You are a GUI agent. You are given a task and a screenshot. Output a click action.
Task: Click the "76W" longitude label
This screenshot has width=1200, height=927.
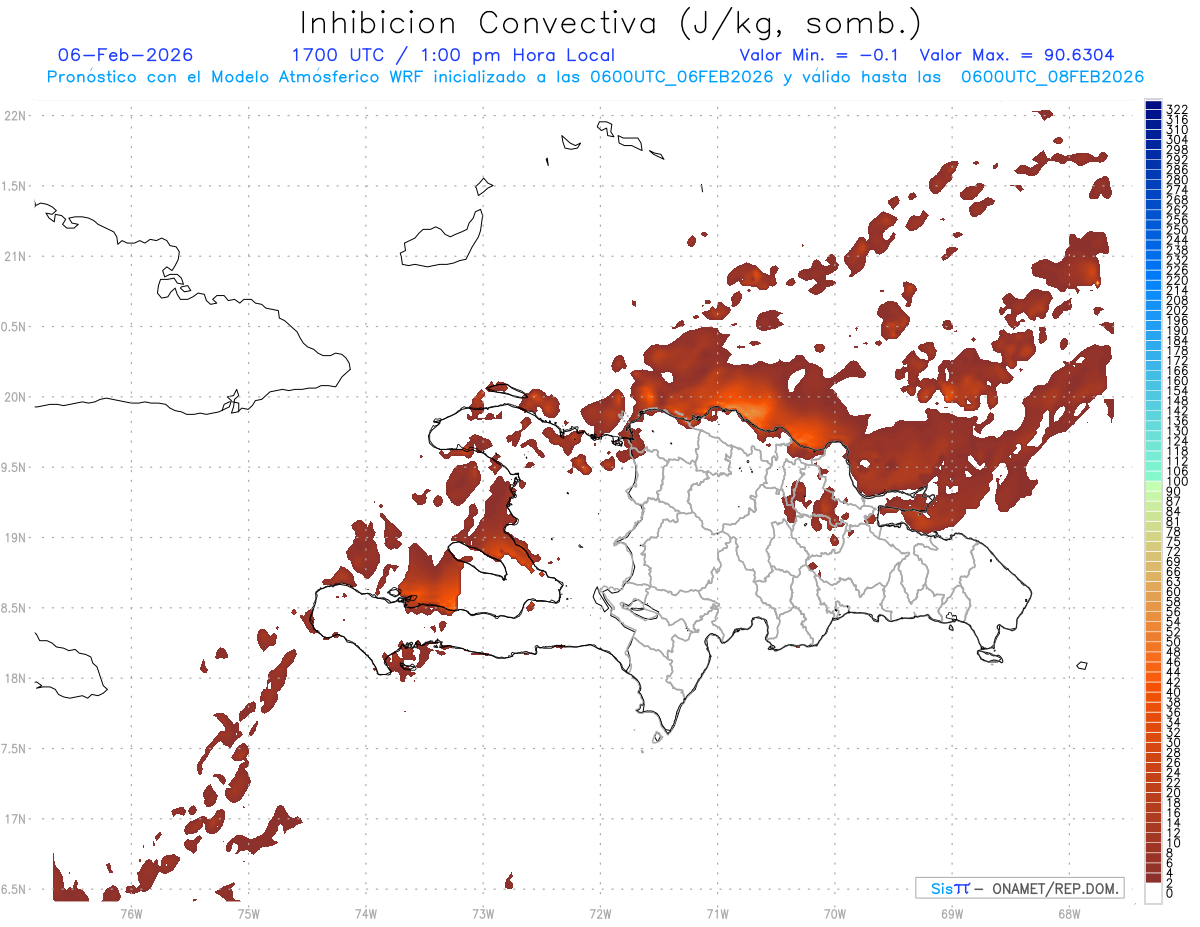[131, 913]
